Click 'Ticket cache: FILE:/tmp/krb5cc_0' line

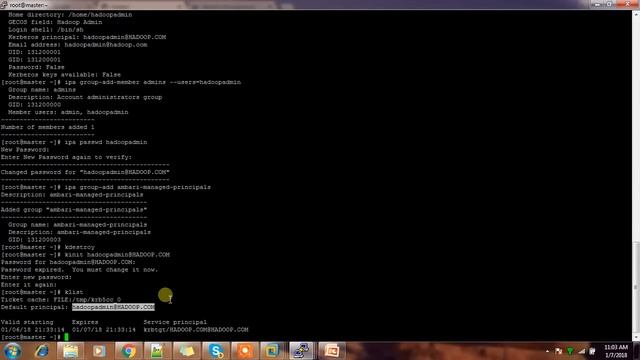tap(61, 300)
